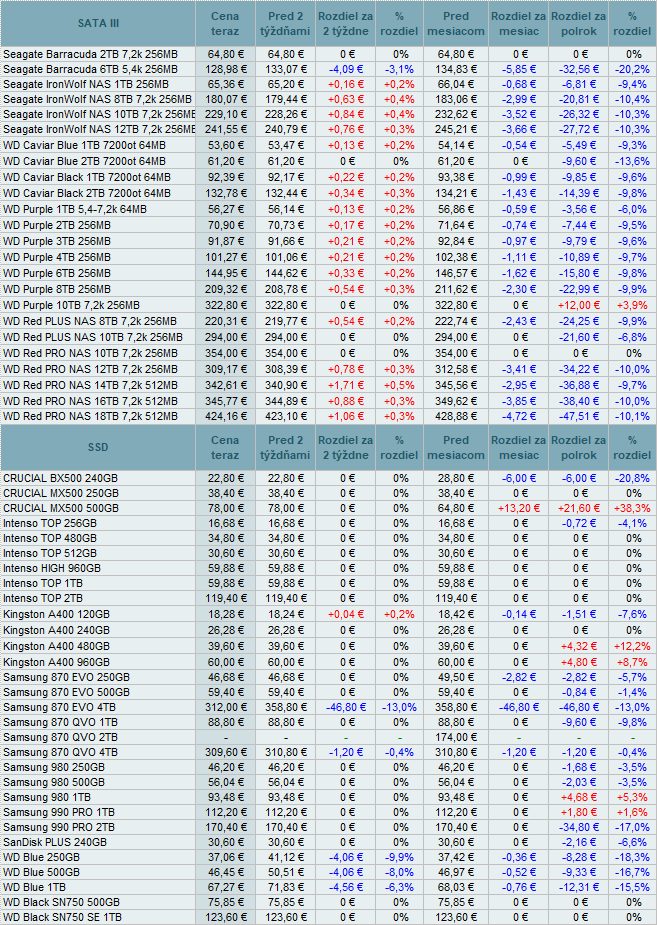
Task: Select Samsung 870 EVO 500GB row name
Action: point(66,692)
